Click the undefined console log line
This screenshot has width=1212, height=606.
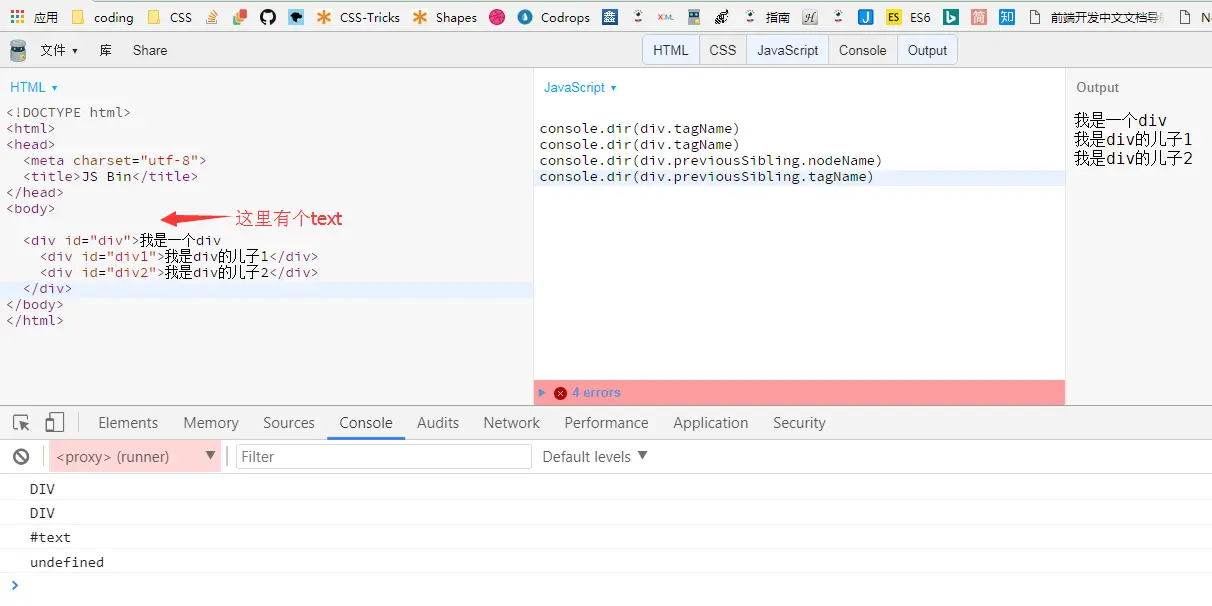[x=606, y=562]
